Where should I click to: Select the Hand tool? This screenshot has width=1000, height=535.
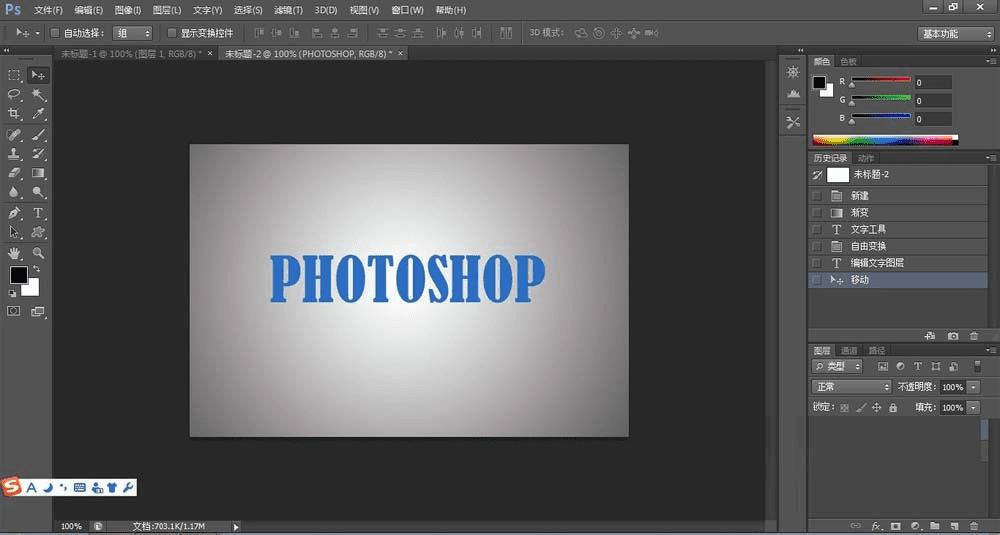14,253
